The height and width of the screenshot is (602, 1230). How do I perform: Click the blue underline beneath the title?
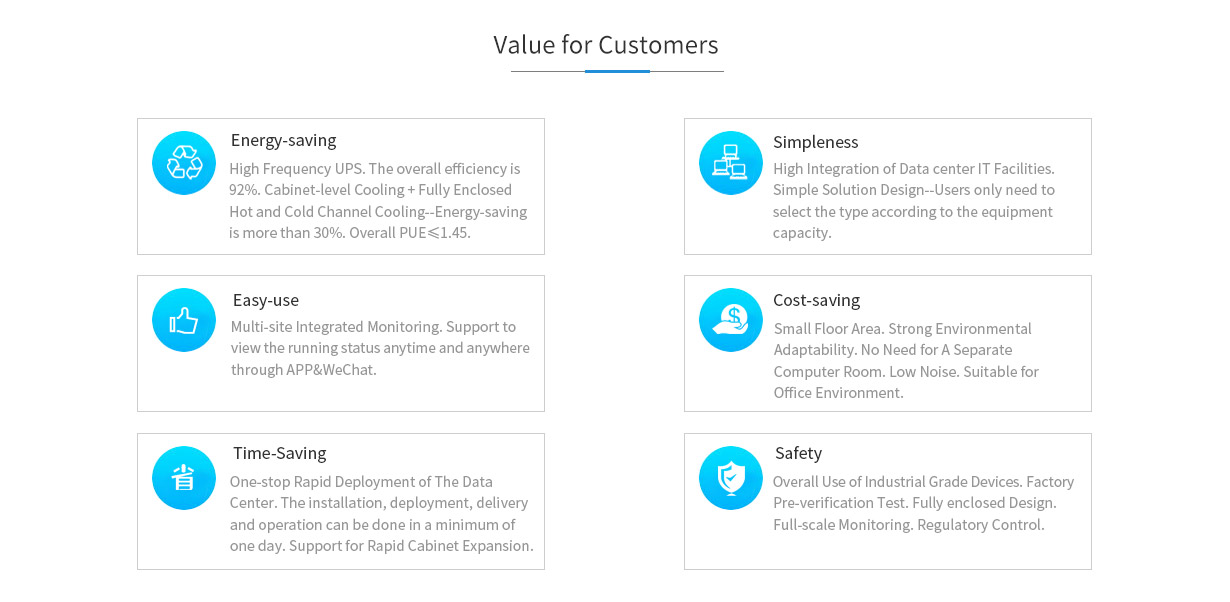coord(617,72)
